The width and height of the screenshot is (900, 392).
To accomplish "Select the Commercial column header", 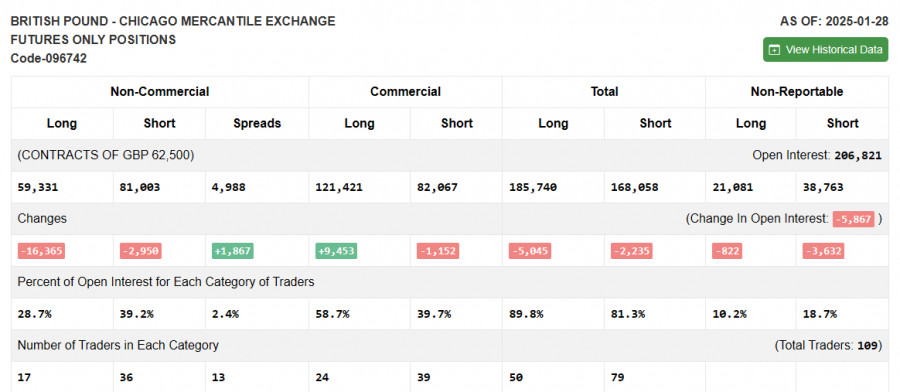I will coord(405,92).
